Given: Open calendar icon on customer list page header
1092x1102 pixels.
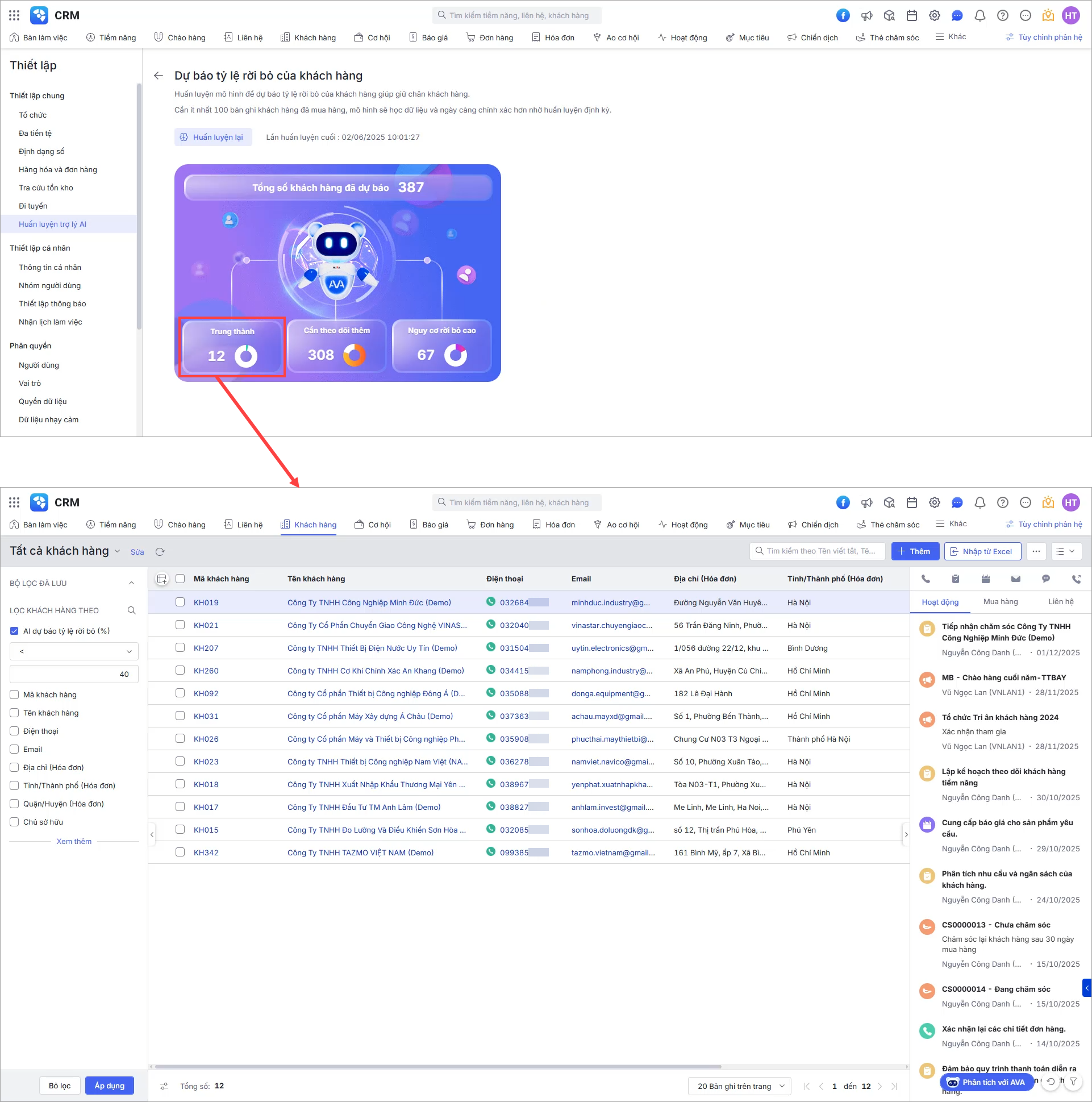Looking at the screenshot, I should pos(912,502).
